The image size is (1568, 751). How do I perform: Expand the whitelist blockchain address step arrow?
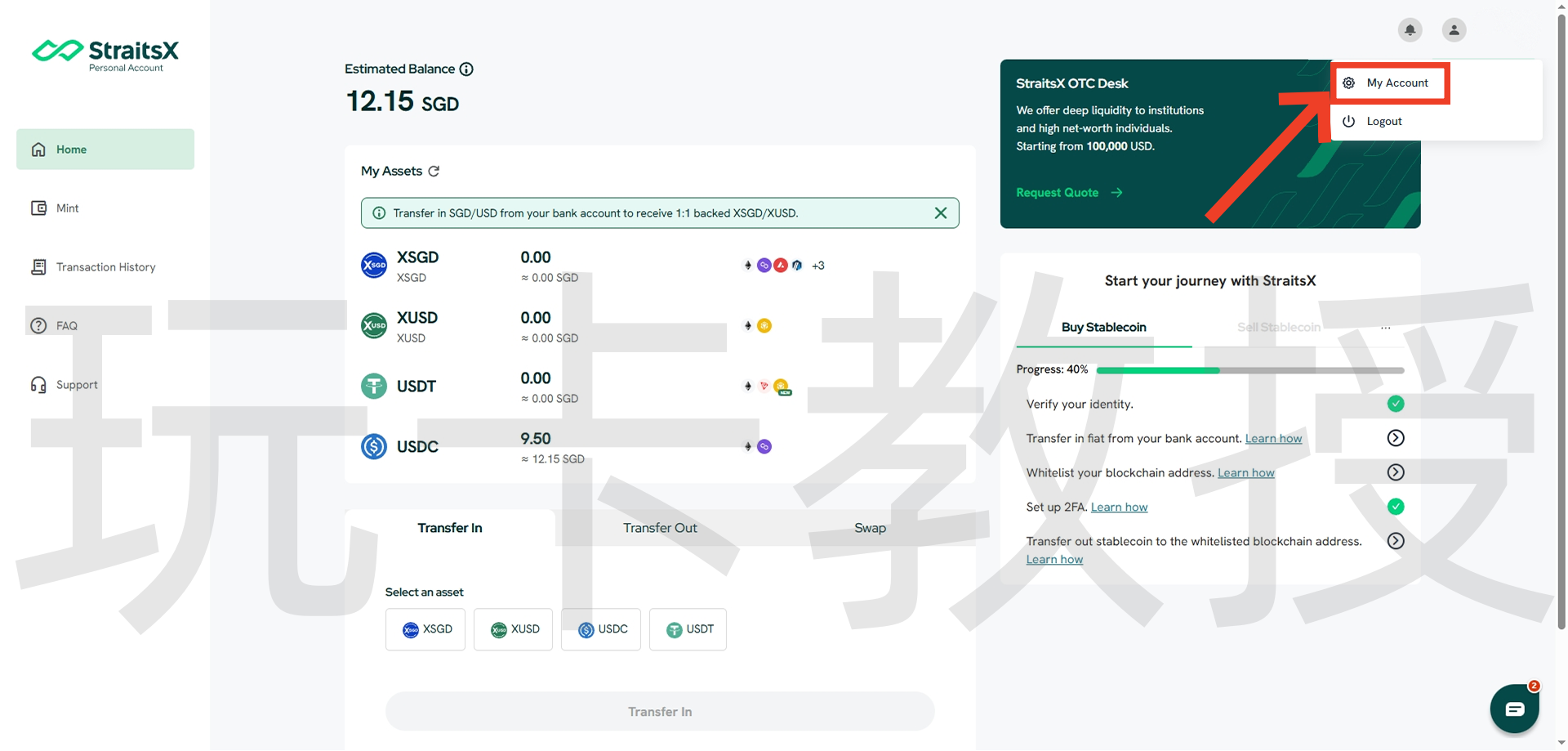coord(1396,472)
